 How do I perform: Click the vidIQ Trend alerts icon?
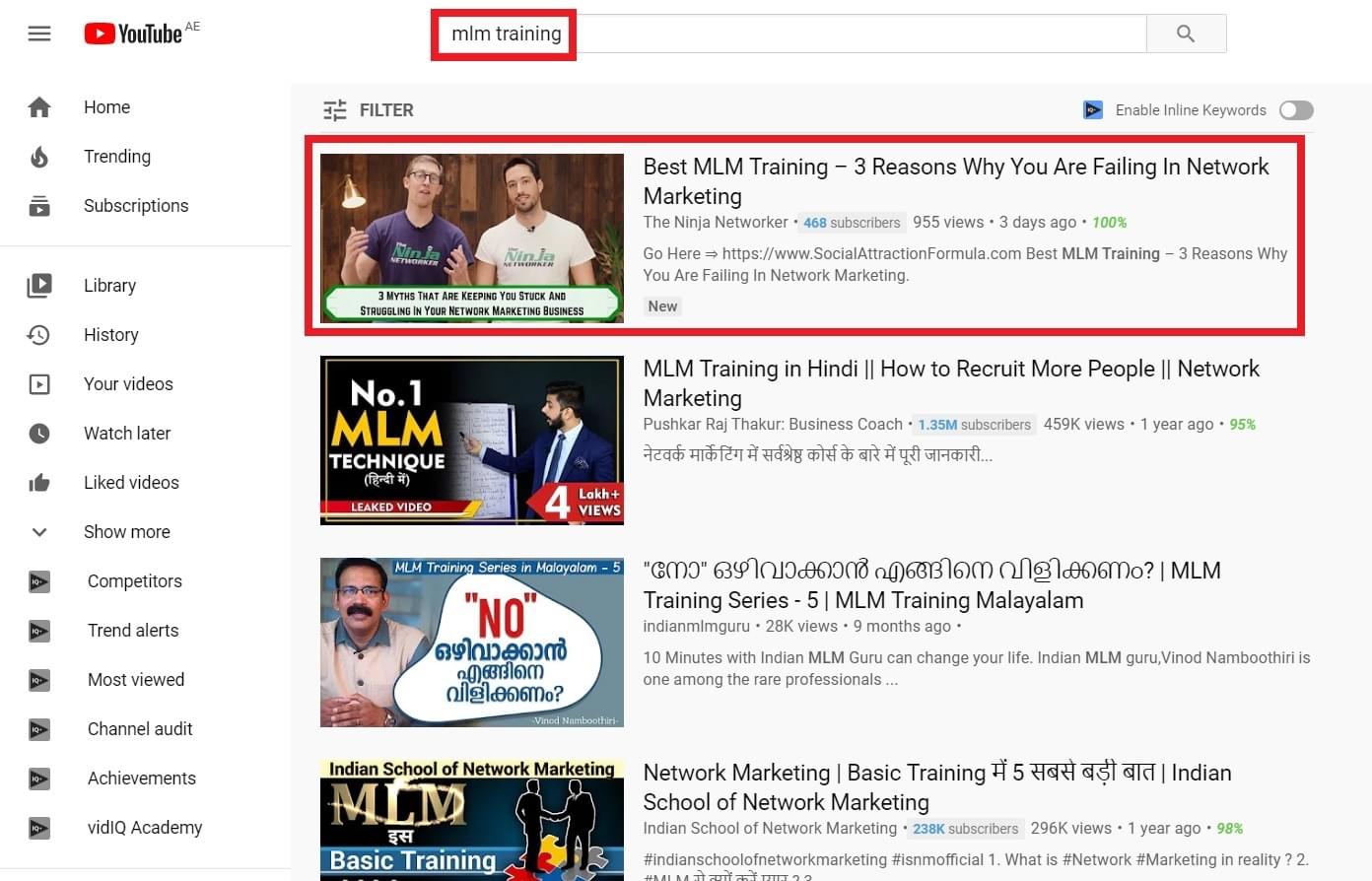39,631
